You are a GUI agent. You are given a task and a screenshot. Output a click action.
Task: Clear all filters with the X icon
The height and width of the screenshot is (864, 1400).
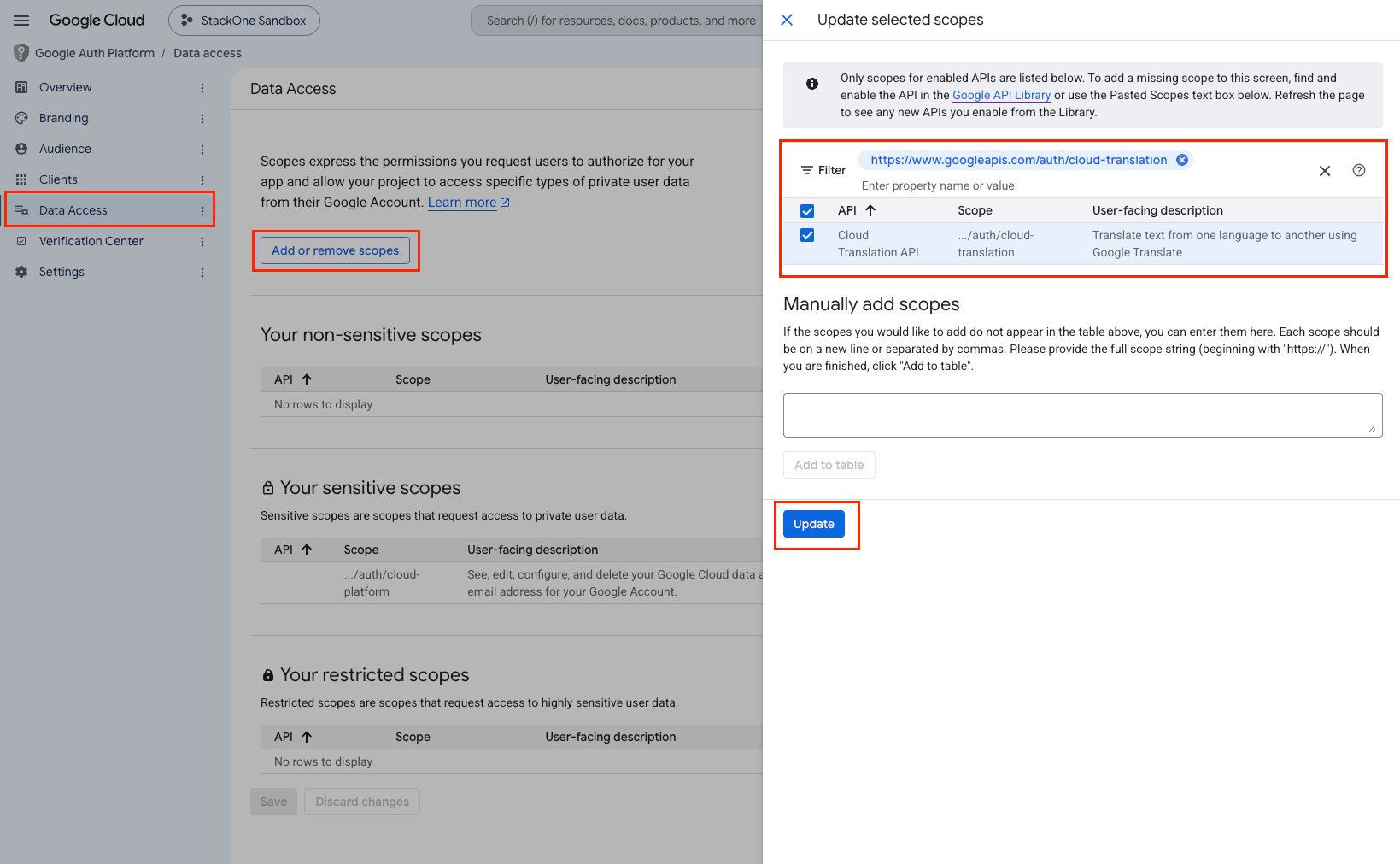pyautogui.click(x=1325, y=171)
